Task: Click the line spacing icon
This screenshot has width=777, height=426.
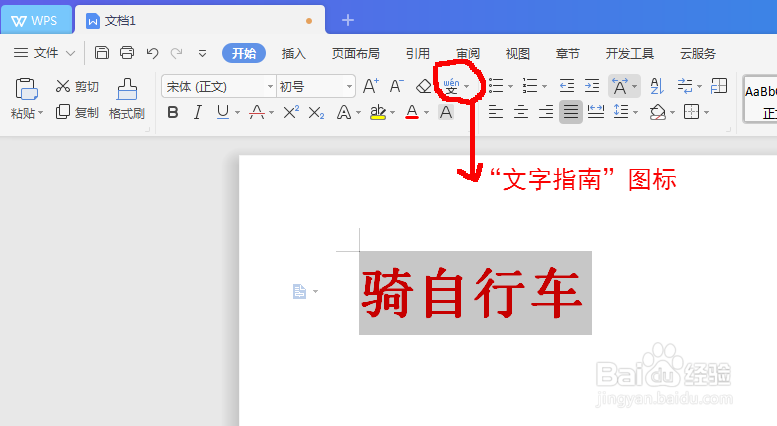Action: tap(621, 112)
